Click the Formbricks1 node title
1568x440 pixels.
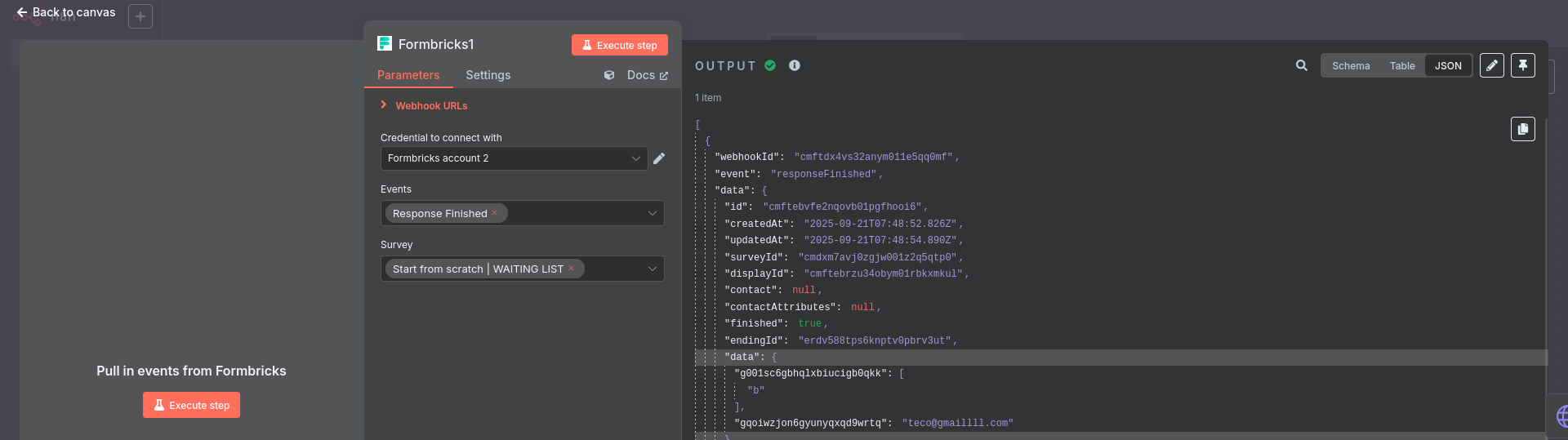pyautogui.click(x=436, y=44)
